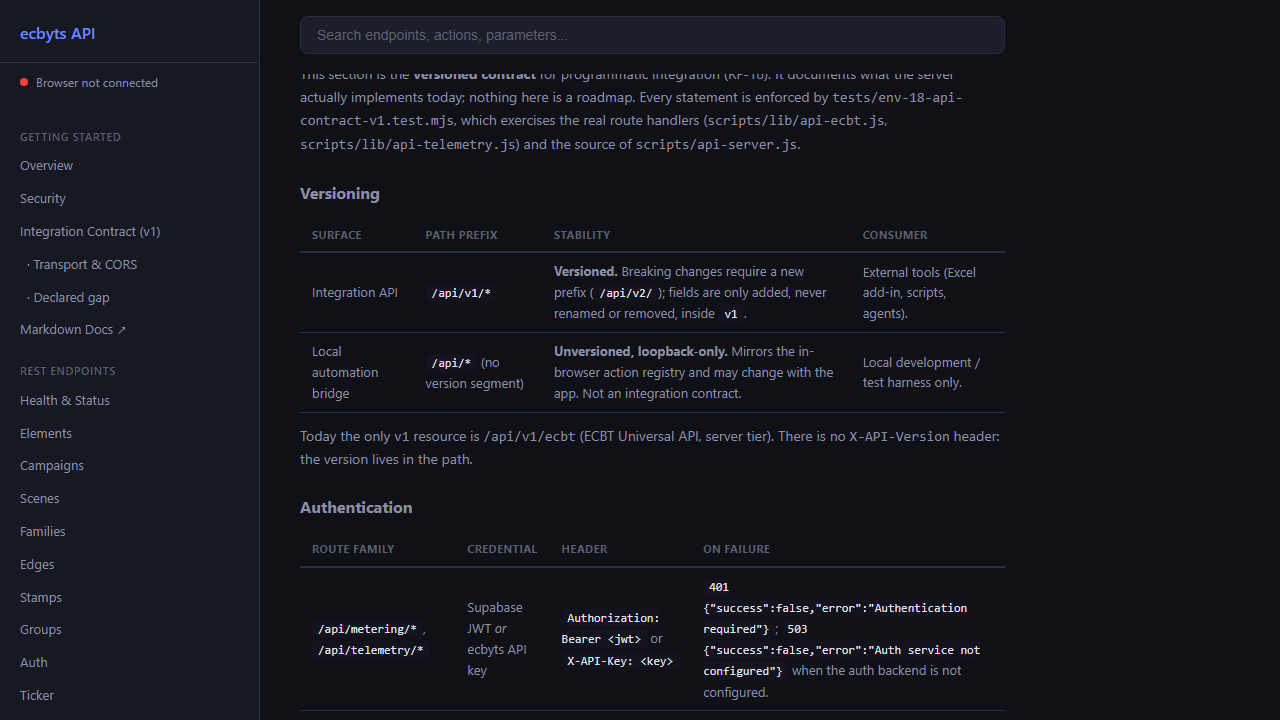Select Integration Contract (v1) in sidebar
1280x720 pixels.
click(x=90, y=231)
